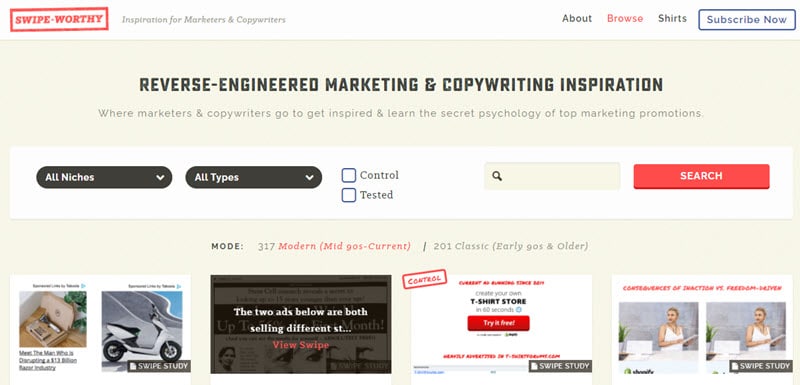
Task: Click the red SEARCH button
Action: [702, 176]
